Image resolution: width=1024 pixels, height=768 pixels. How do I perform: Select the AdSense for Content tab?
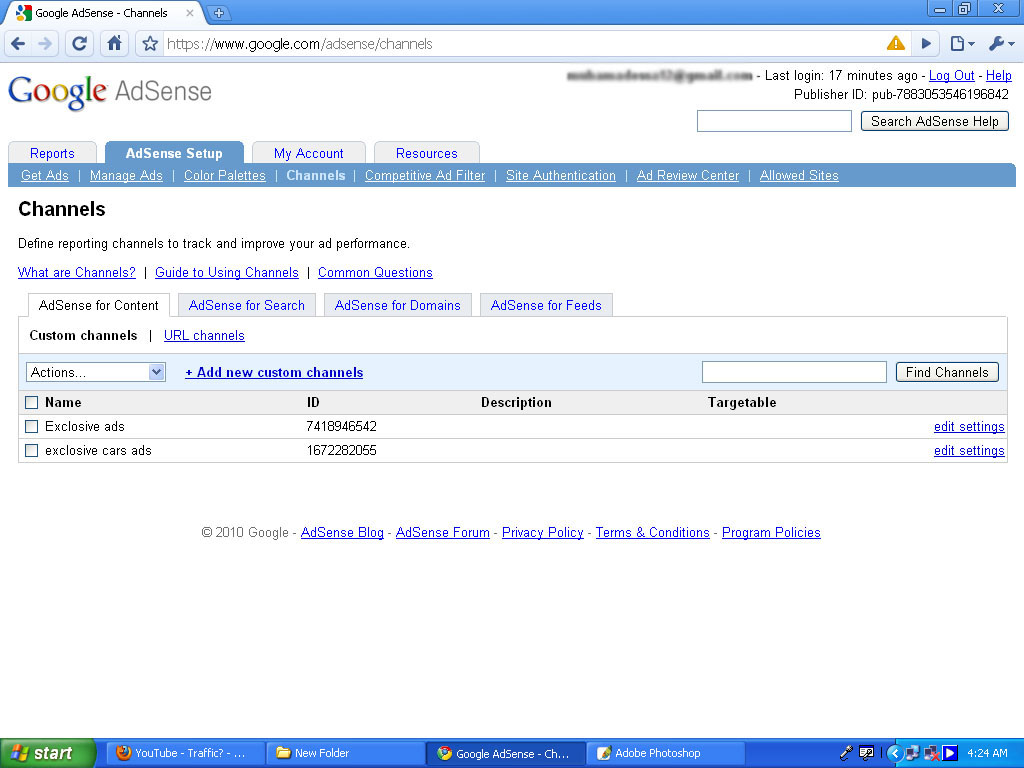(x=99, y=305)
